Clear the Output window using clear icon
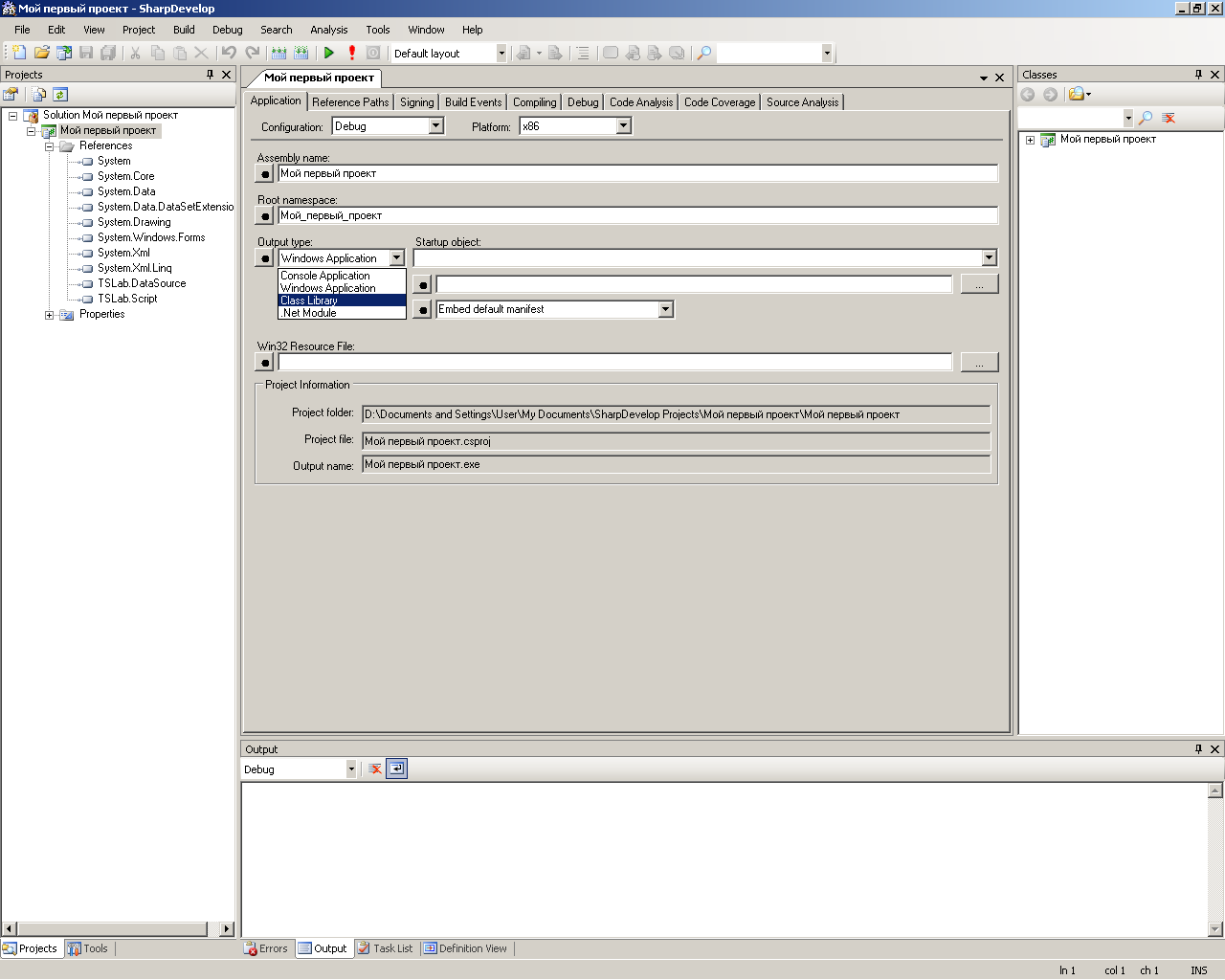 pos(375,769)
